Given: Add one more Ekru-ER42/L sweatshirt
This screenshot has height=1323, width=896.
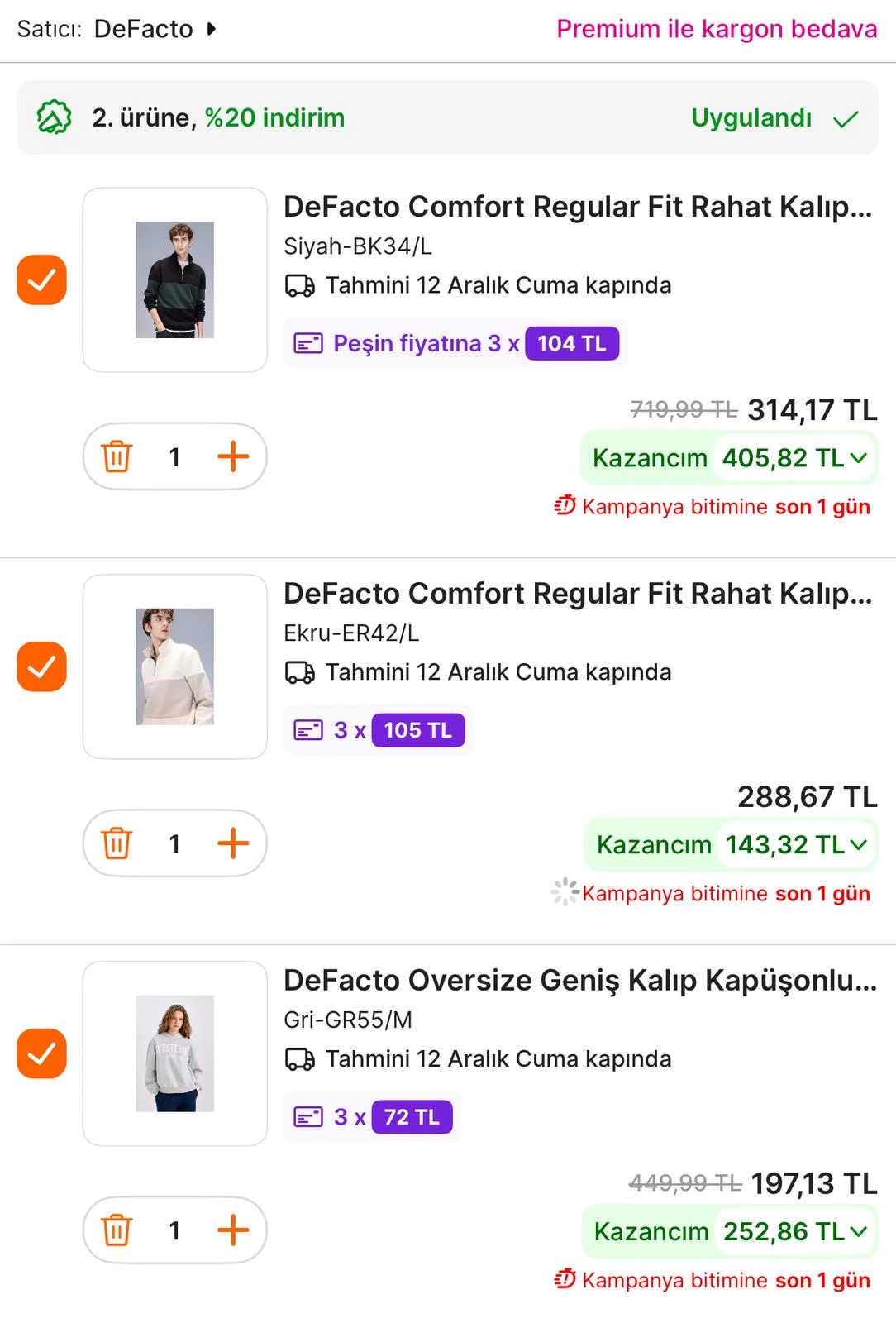Looking at the screenshot, I should 233,843.
